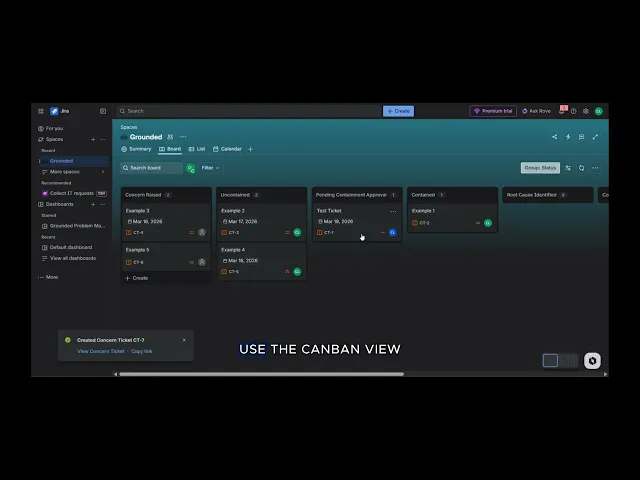Screen dimensions: 640x480
Task: Open Spaces more options ellipsis
Action: point(103,139)
